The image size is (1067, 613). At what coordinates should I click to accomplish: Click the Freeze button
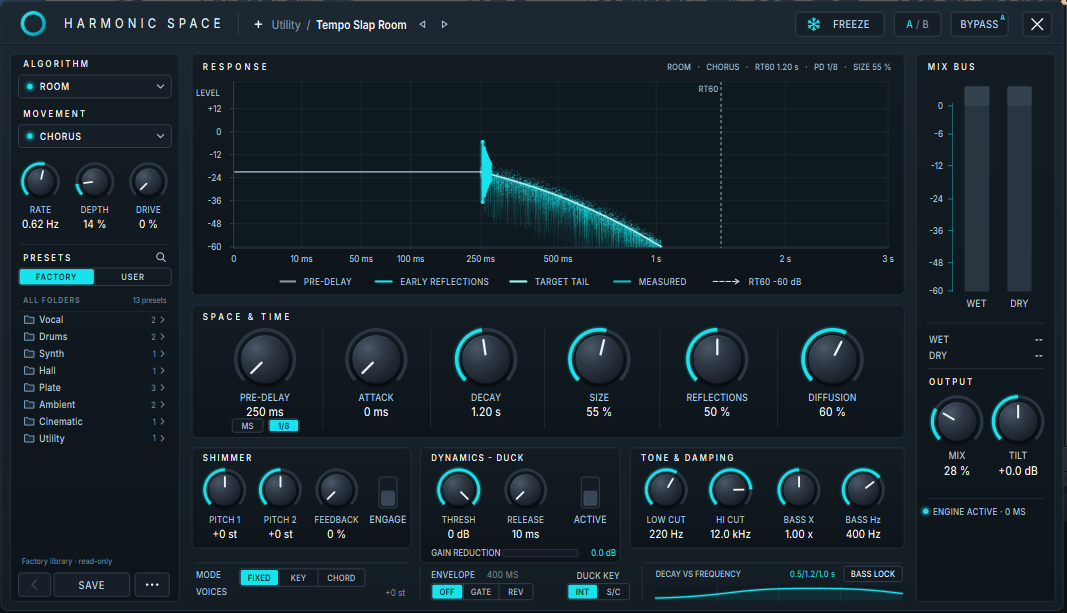coord(839,24)
